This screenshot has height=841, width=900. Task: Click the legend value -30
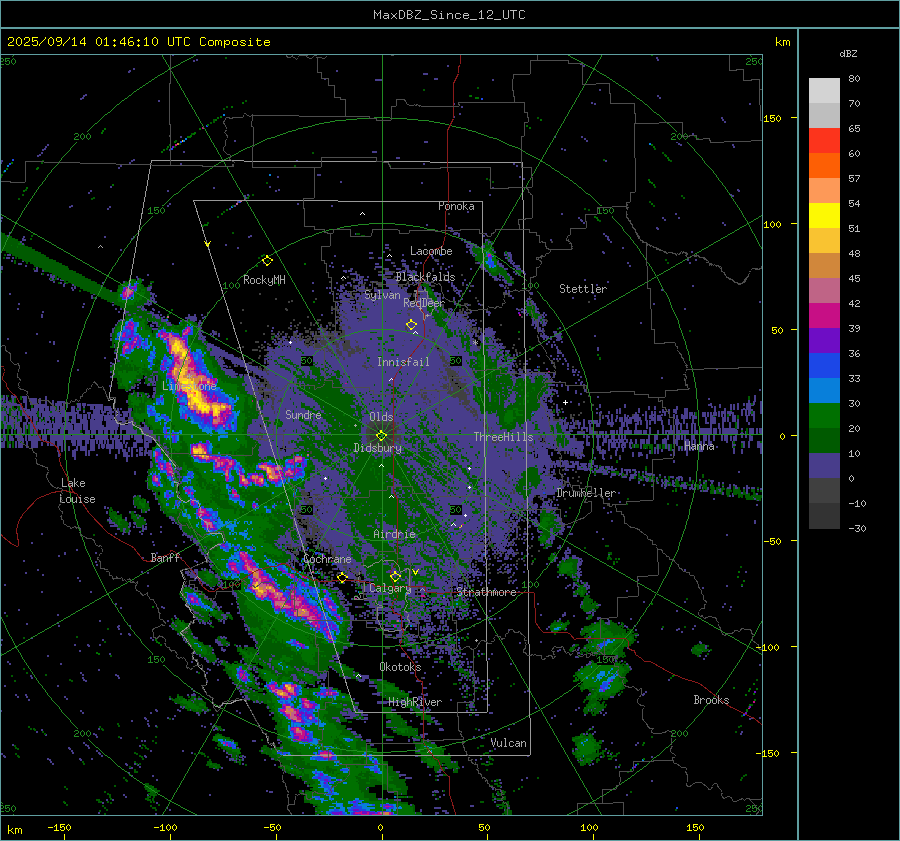coord(857,528)
